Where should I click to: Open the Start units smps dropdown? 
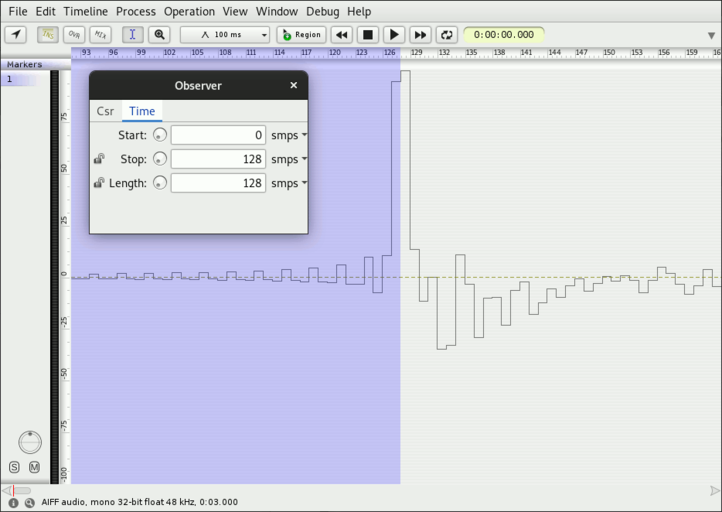click(289, 135)
